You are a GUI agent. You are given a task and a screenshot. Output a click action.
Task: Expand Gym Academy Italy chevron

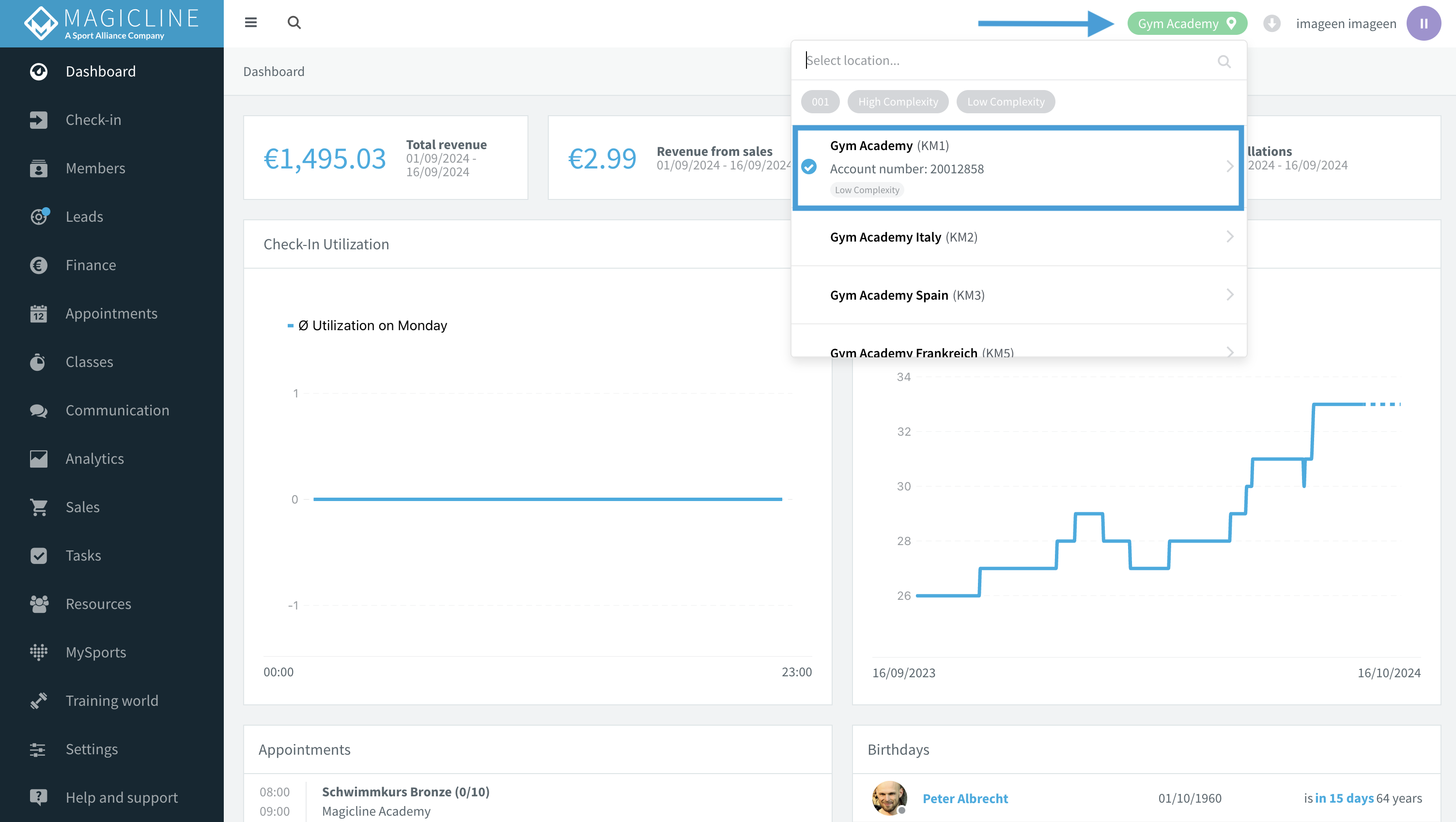1230,237
